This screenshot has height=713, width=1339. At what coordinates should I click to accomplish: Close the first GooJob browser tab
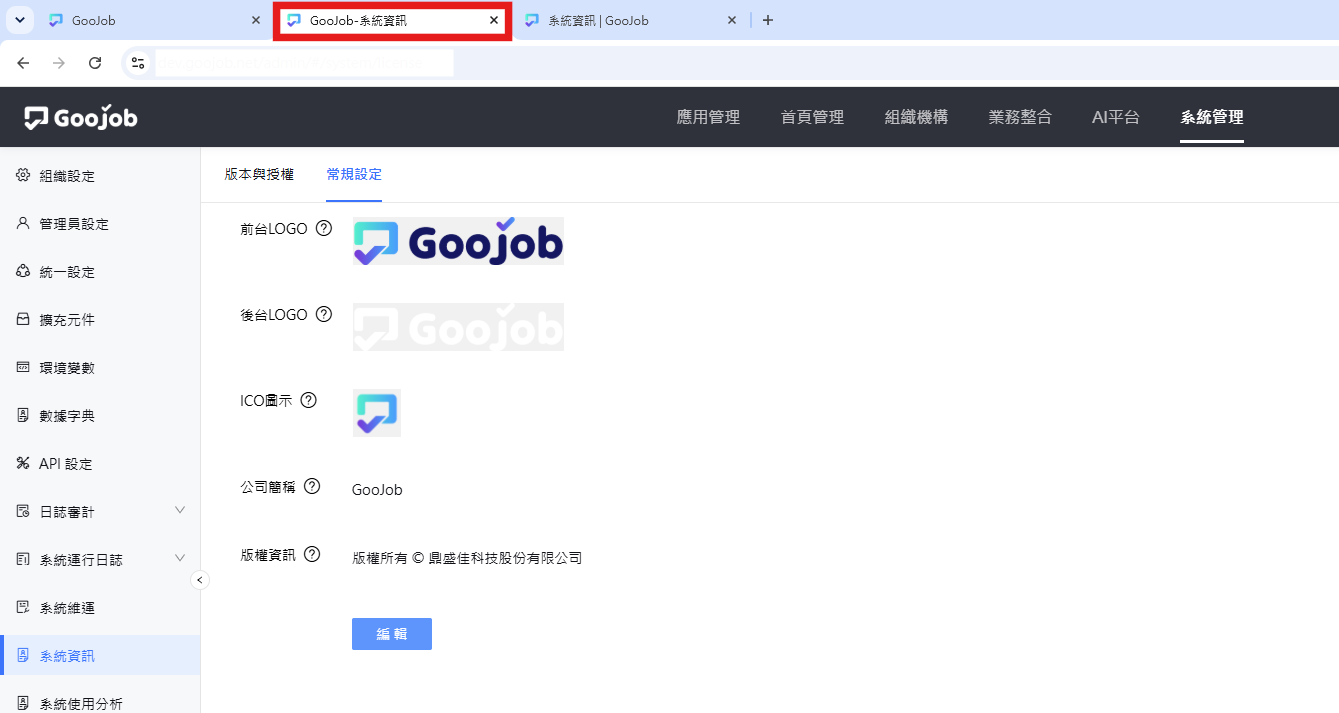click(x=256, y=20)
